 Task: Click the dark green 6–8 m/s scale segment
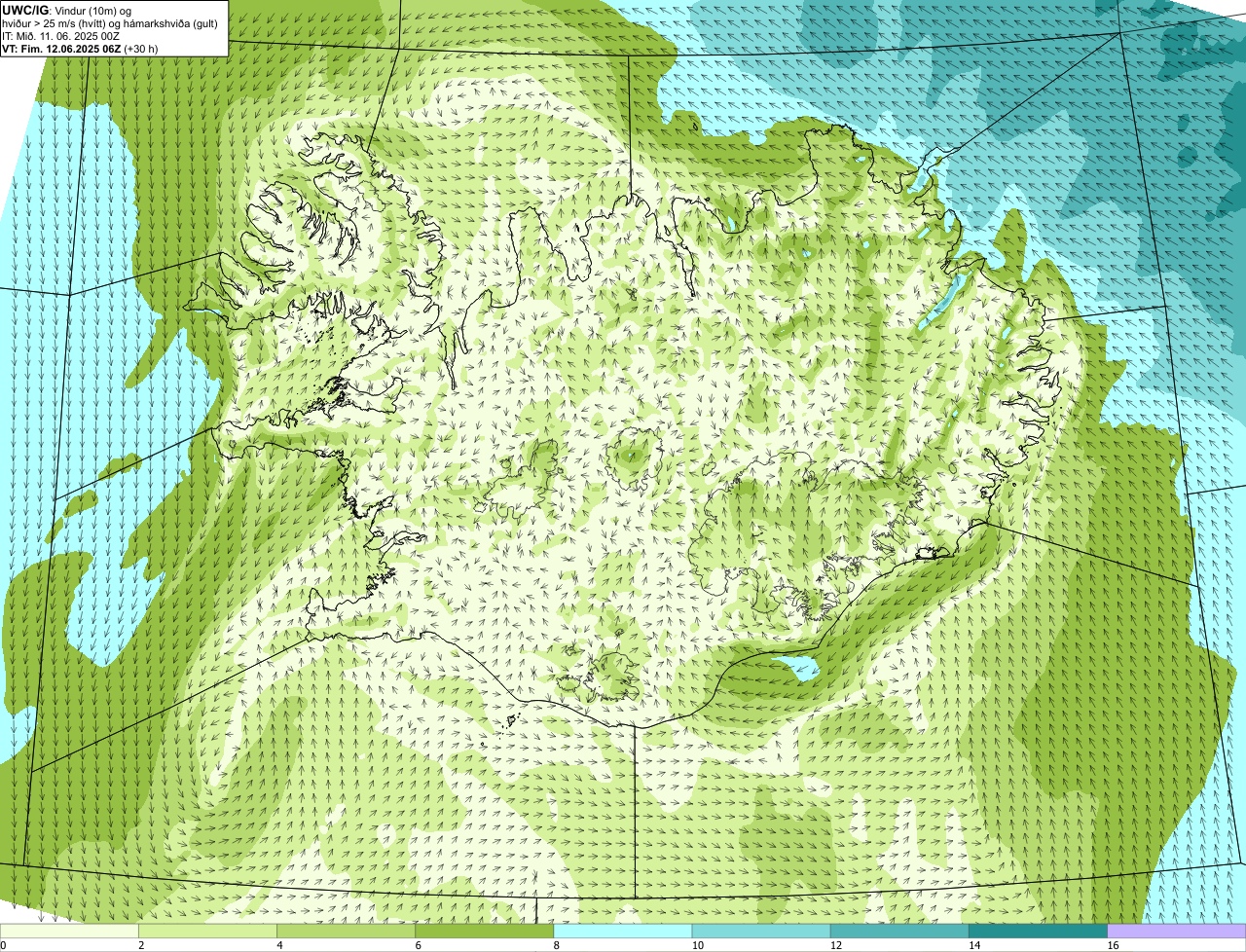[485, 932]
